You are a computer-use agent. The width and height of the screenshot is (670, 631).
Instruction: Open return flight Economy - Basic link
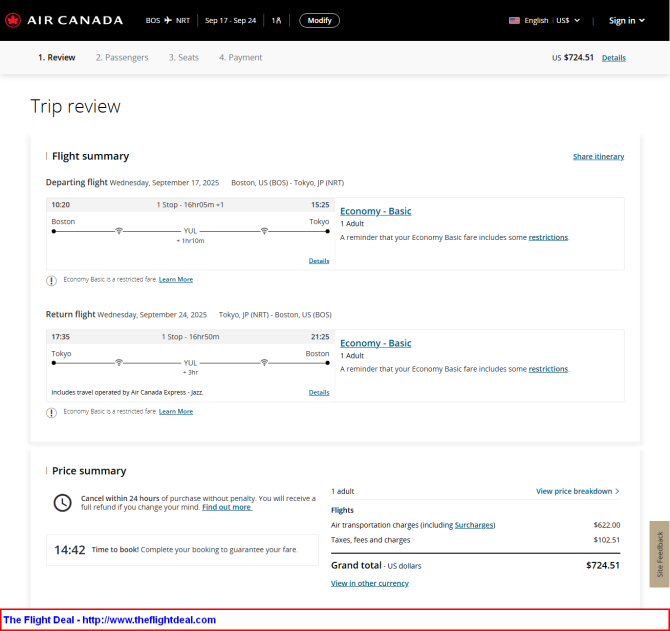[x=376, y=343]
